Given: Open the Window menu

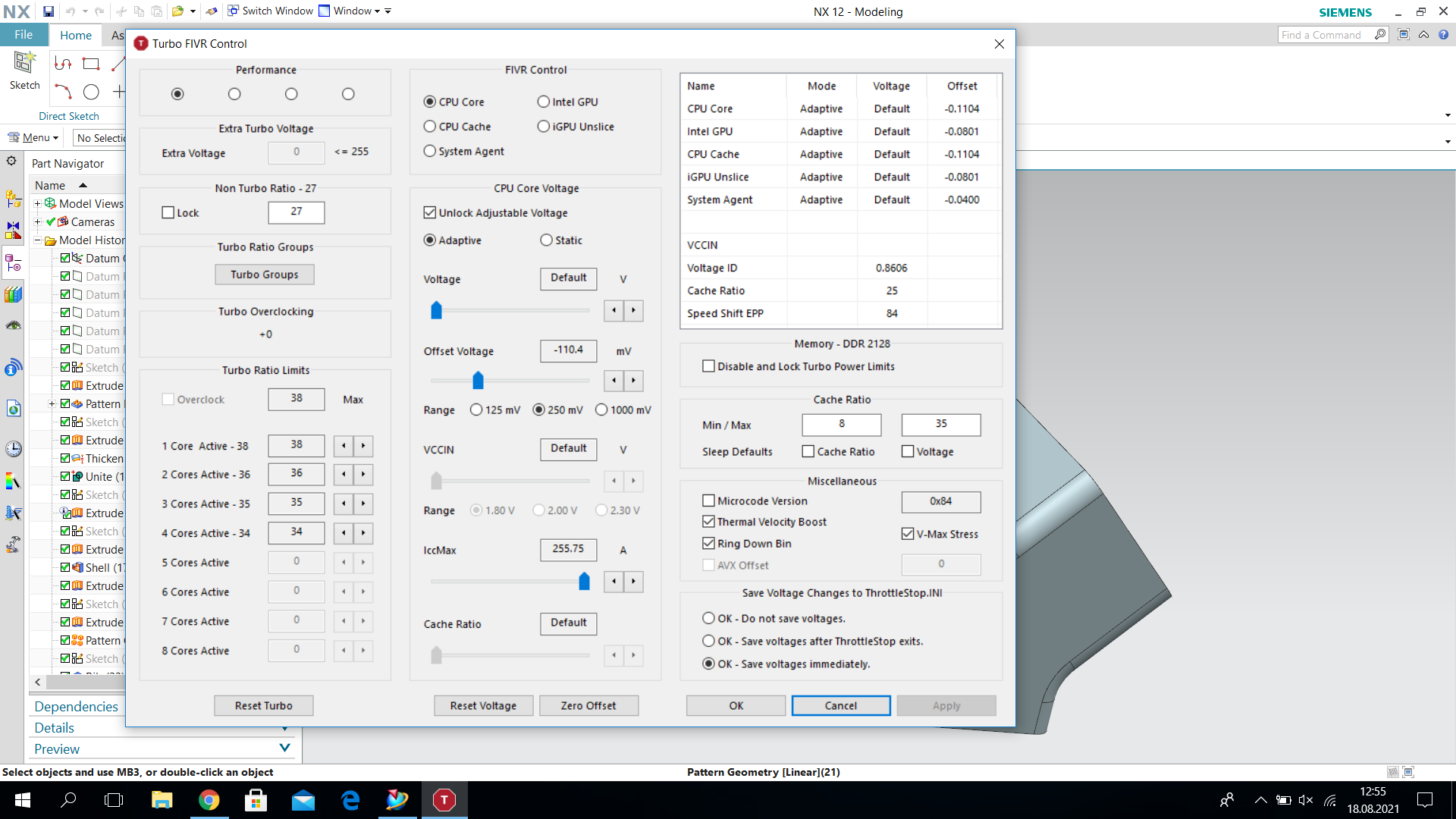Looking at the screenshot, I should (353, 11).
